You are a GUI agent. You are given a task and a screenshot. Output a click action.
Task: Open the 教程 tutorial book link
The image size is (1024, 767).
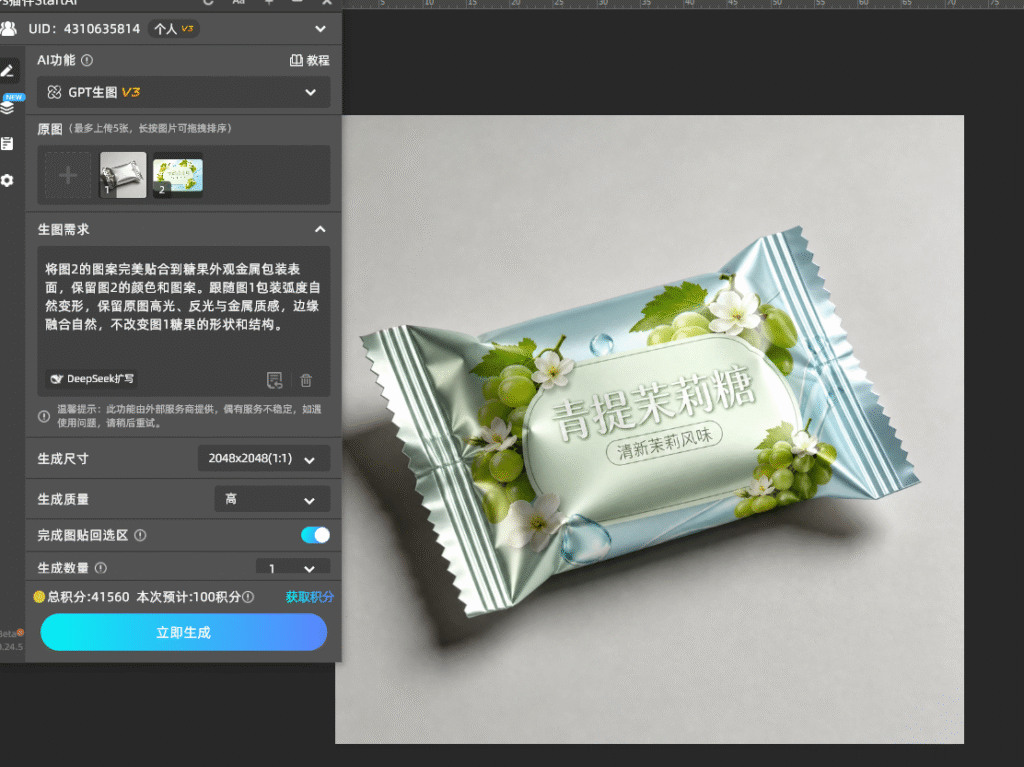(310, 60)
